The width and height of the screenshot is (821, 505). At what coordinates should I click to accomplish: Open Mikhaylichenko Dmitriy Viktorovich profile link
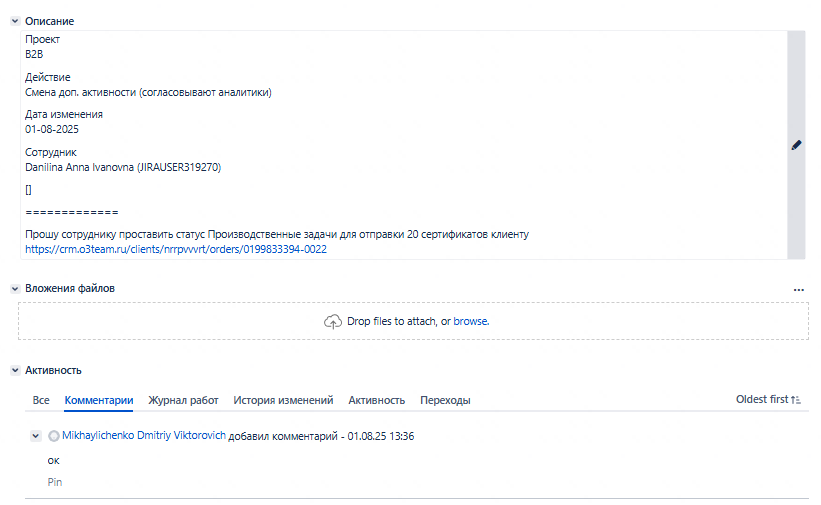coord(144,435)
